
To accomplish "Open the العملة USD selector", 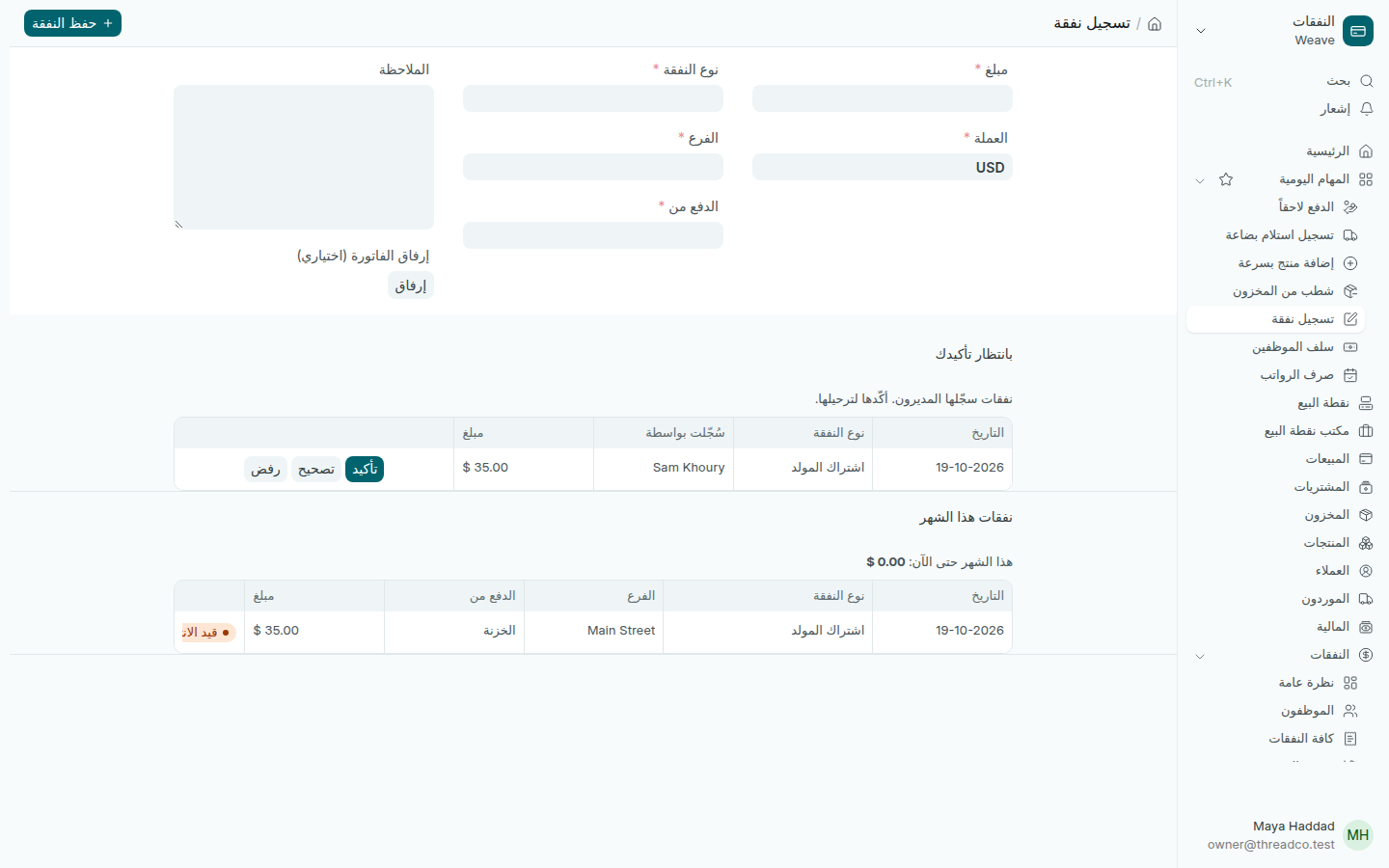I will (883, 167).
